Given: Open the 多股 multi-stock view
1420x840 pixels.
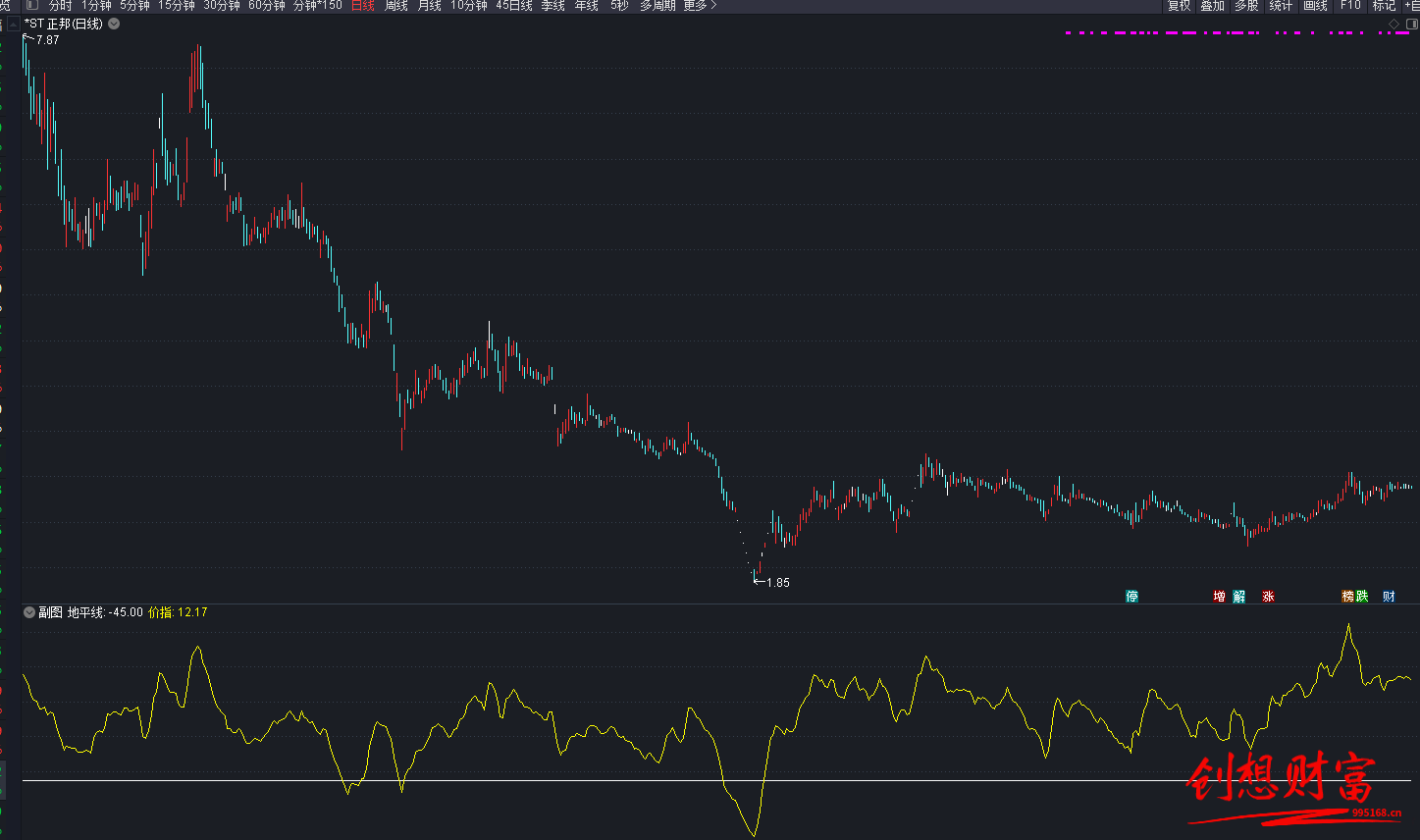Looking at the screenshot, I should coord(1246,6).
